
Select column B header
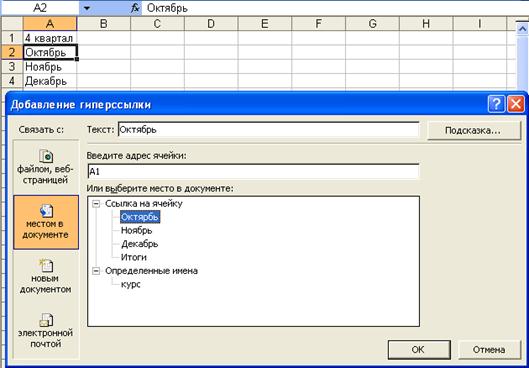tap(104, 24)
